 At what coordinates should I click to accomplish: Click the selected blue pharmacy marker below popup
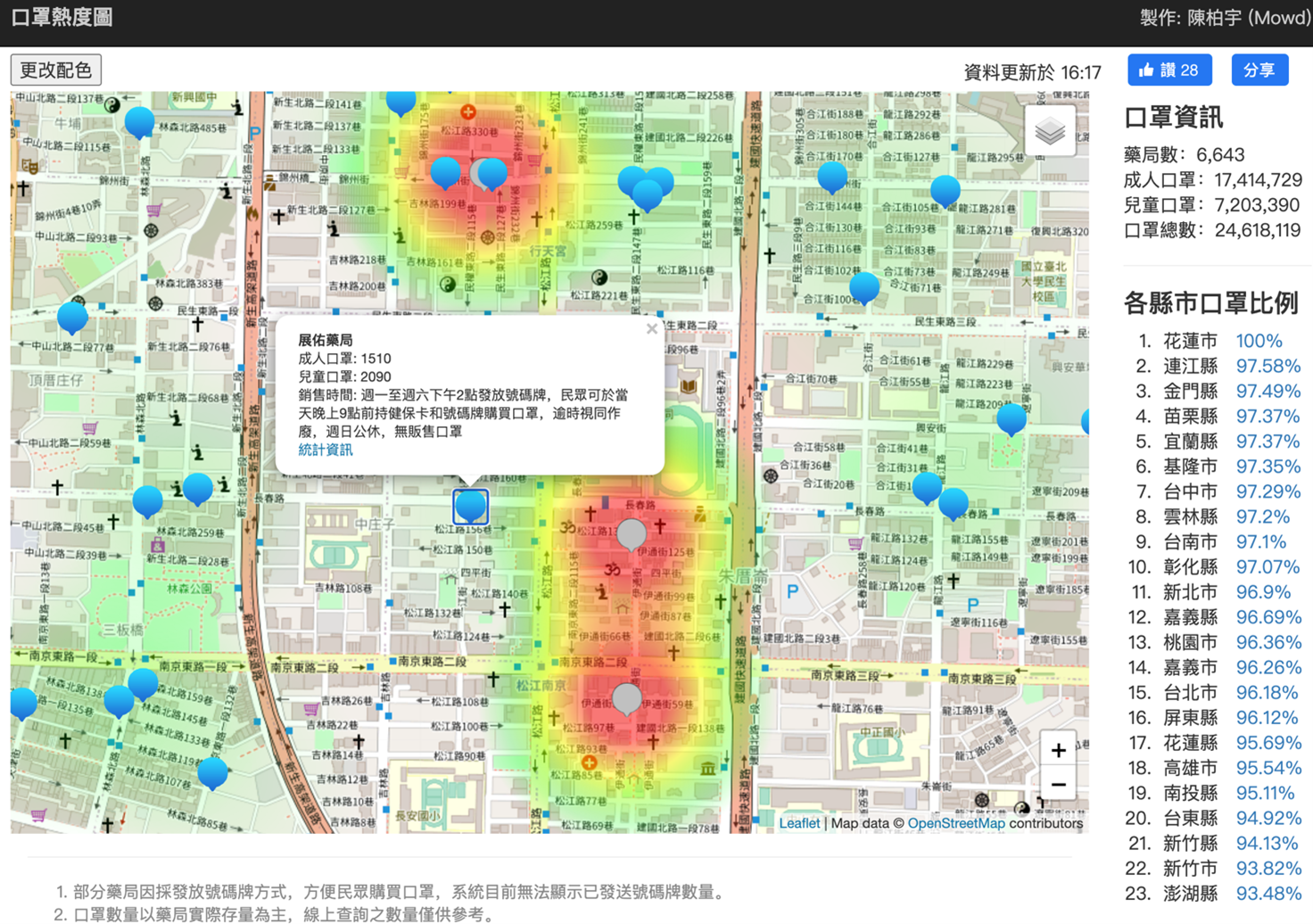tap(470, 506)
